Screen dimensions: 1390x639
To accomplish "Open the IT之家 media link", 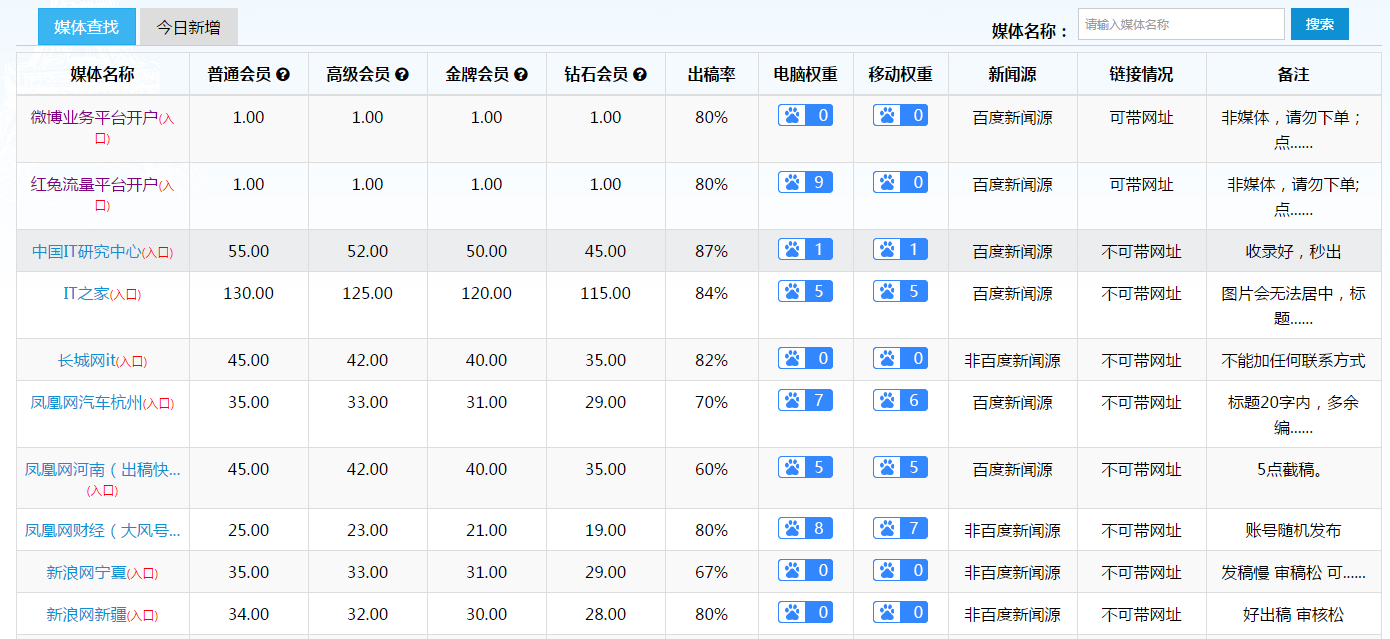I will 86,294.
